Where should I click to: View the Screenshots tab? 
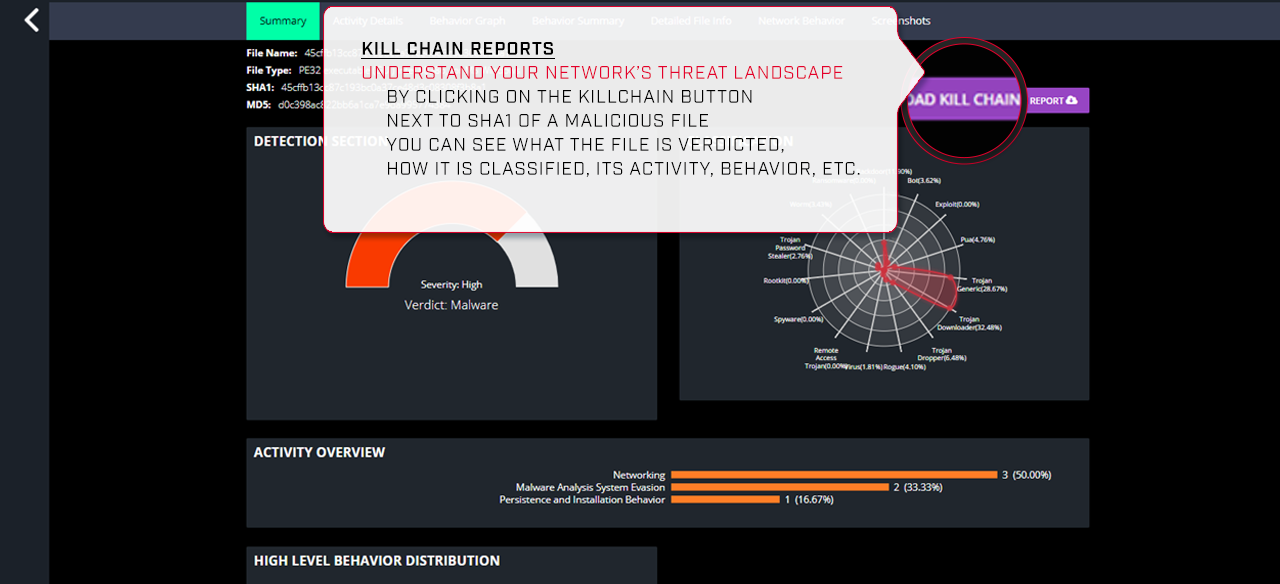[900, 21]
